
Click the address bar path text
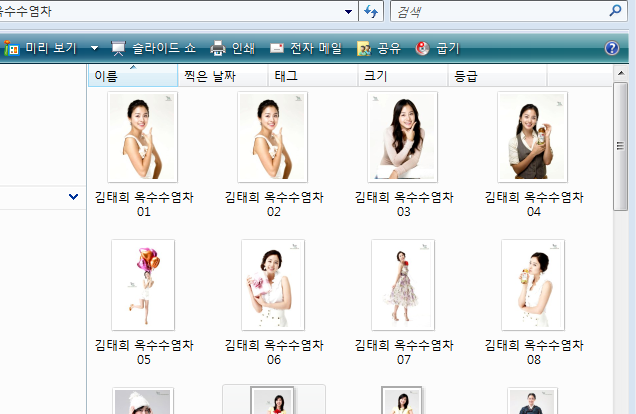click(x=26, y=11)
